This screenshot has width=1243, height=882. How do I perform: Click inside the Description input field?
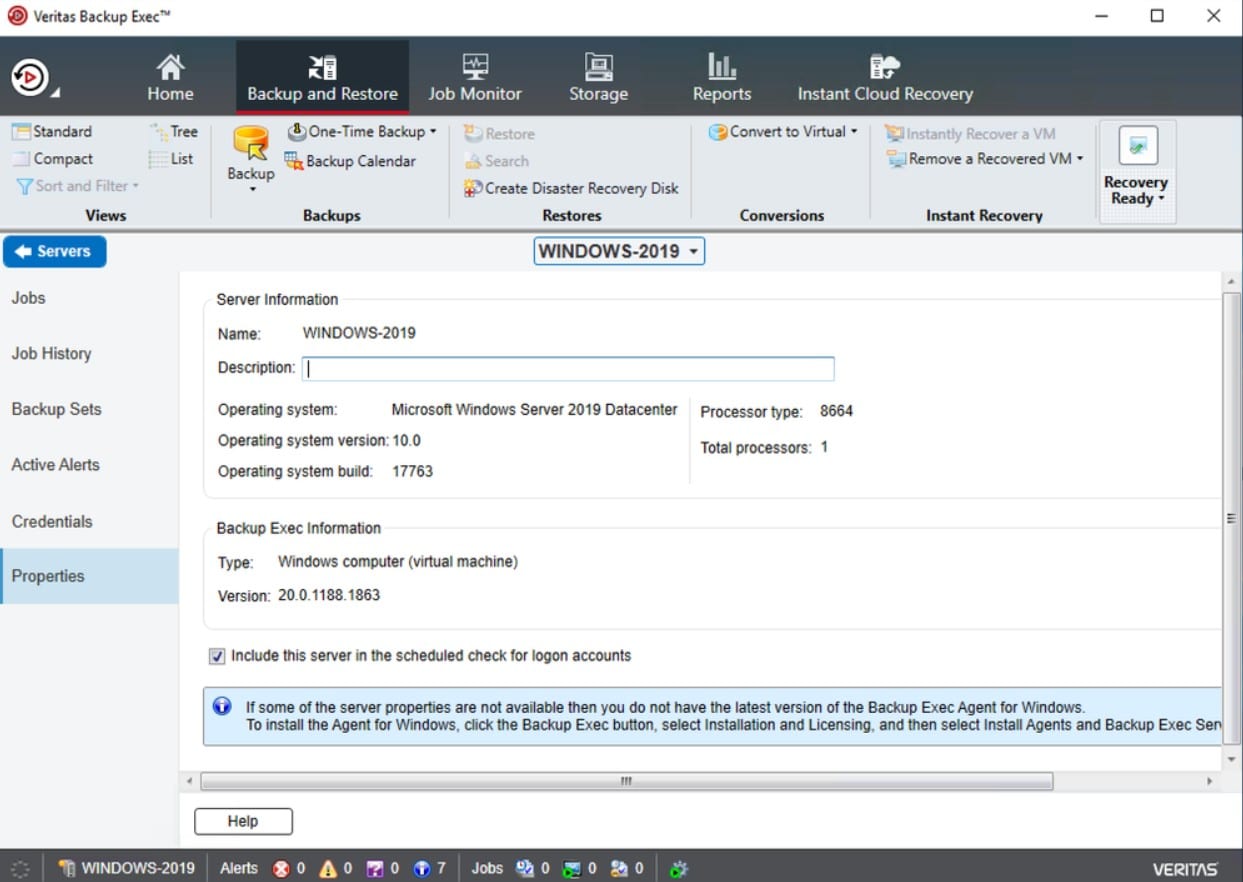point(567,368)
